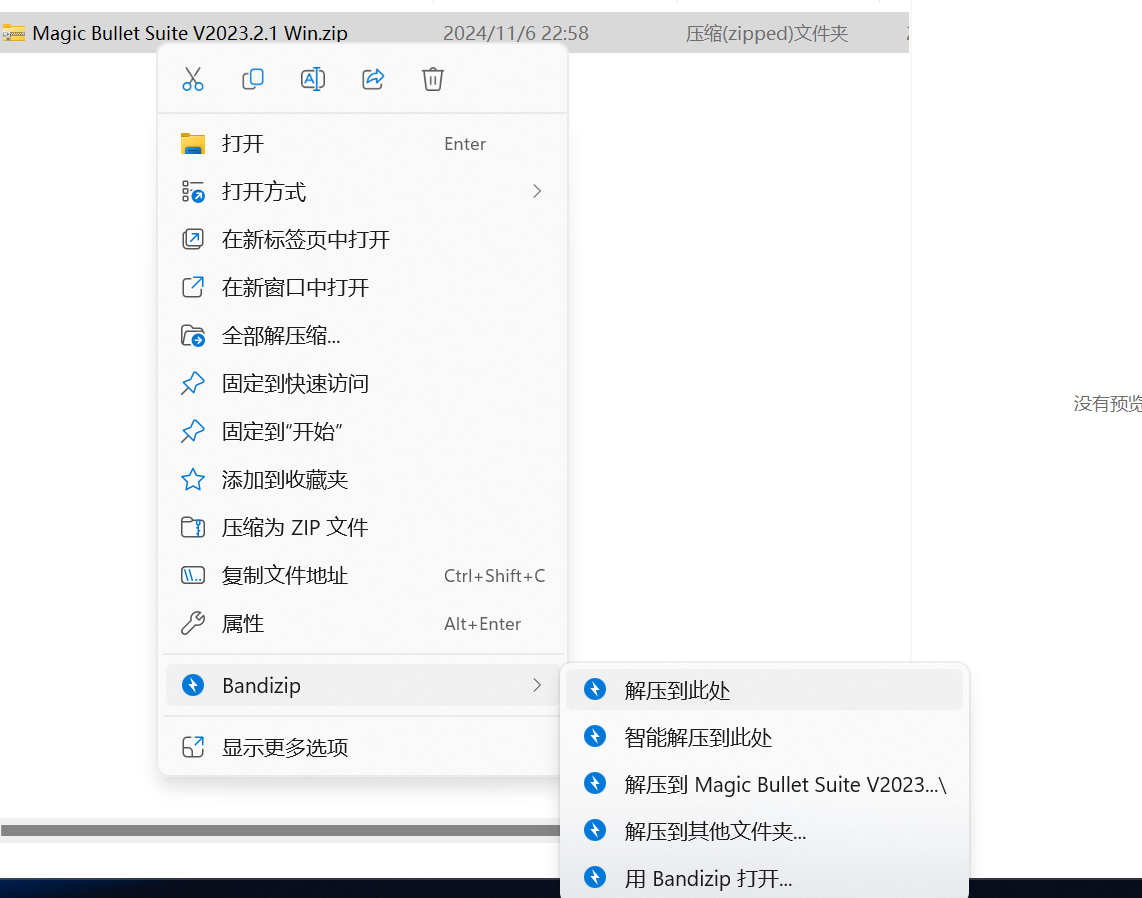
Task: Open 属性 properties entry
Action: click(363, 623)
